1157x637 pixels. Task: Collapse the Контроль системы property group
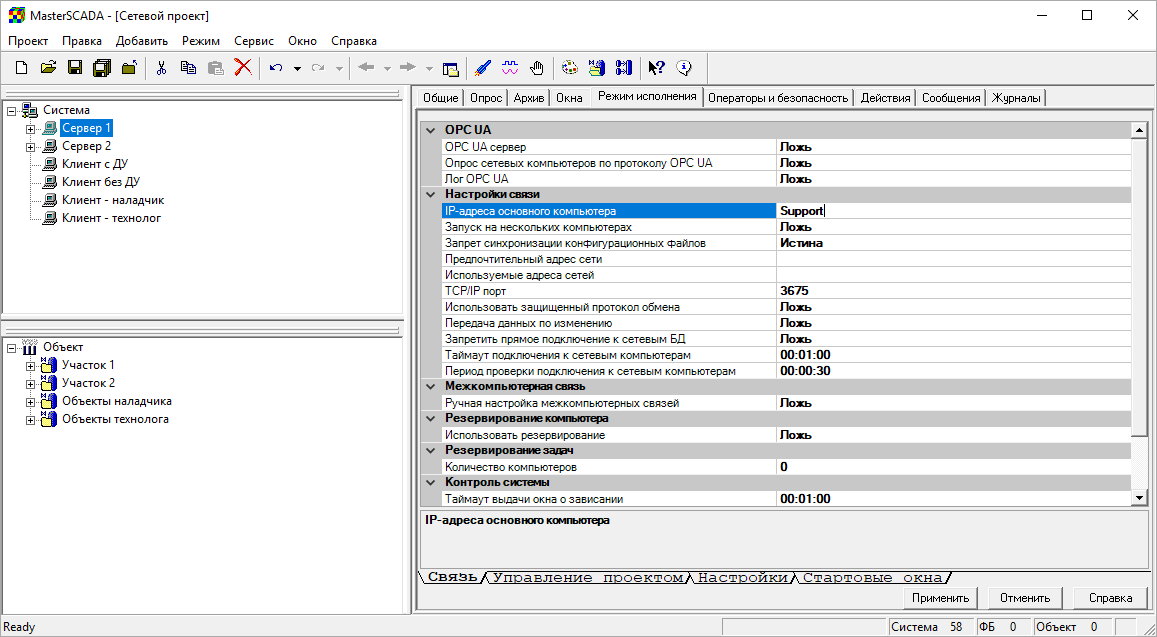click(x=431, y=483)
